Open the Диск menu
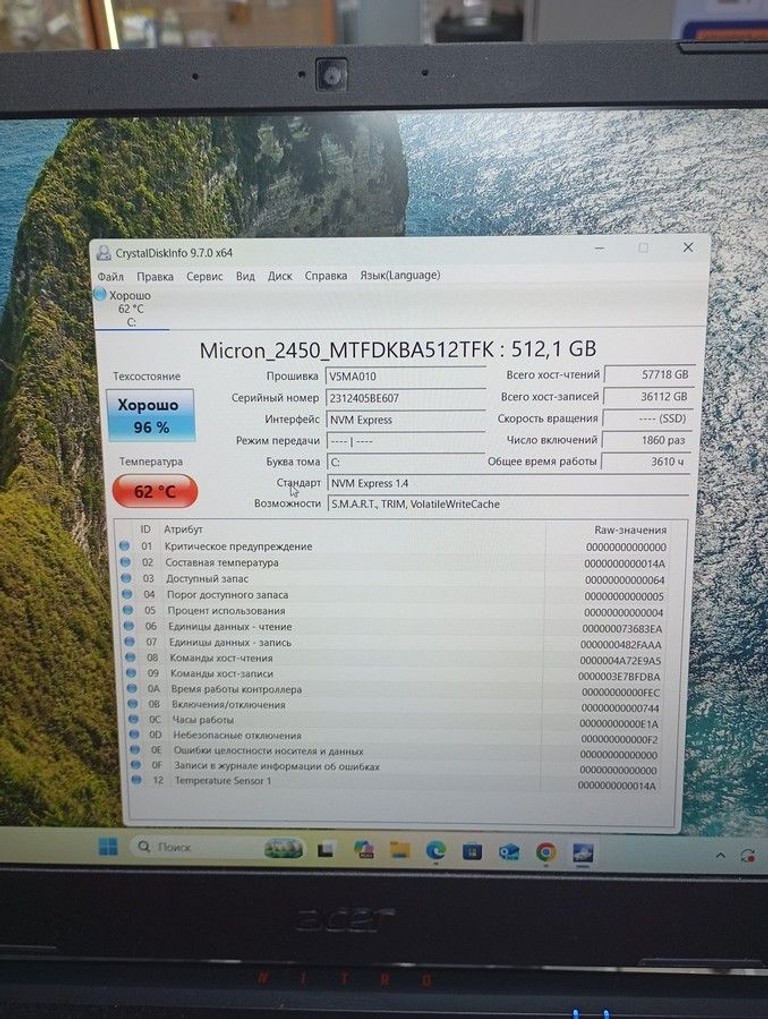768x1019 pixels. pos(280,276)
